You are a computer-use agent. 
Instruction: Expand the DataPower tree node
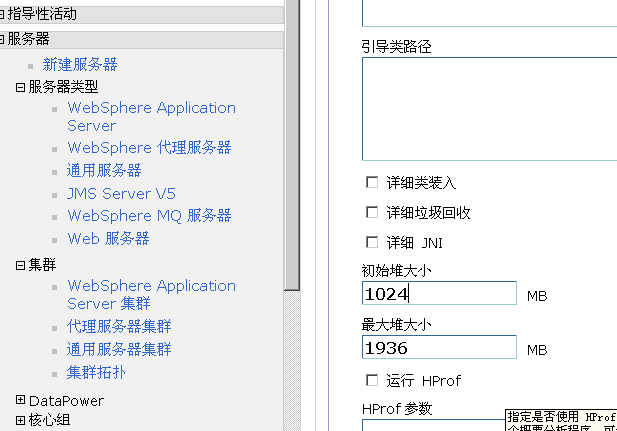pos(20,400)
